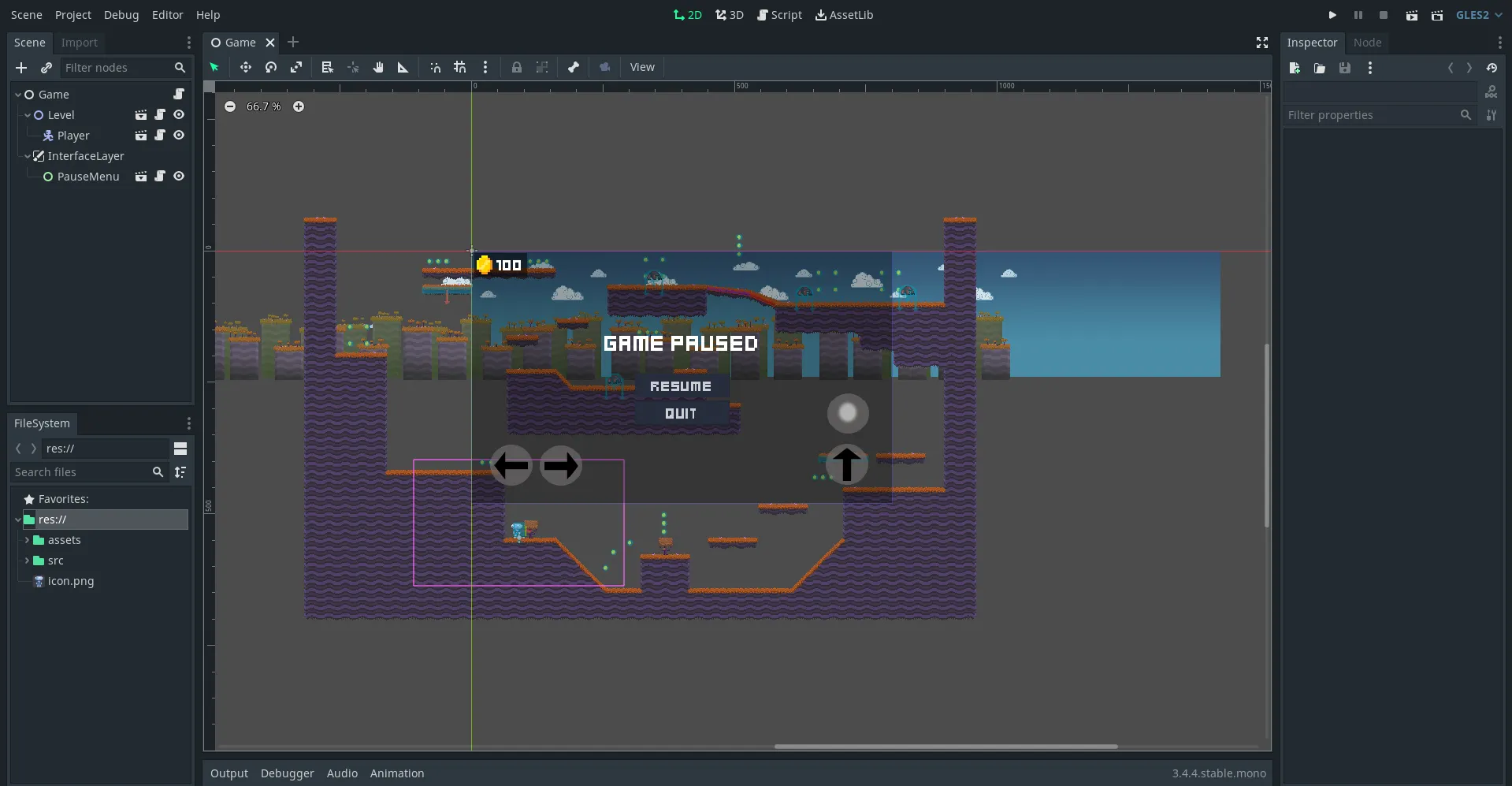
Task: Select the Move Mode tool
Action: (x=246, y=67)
